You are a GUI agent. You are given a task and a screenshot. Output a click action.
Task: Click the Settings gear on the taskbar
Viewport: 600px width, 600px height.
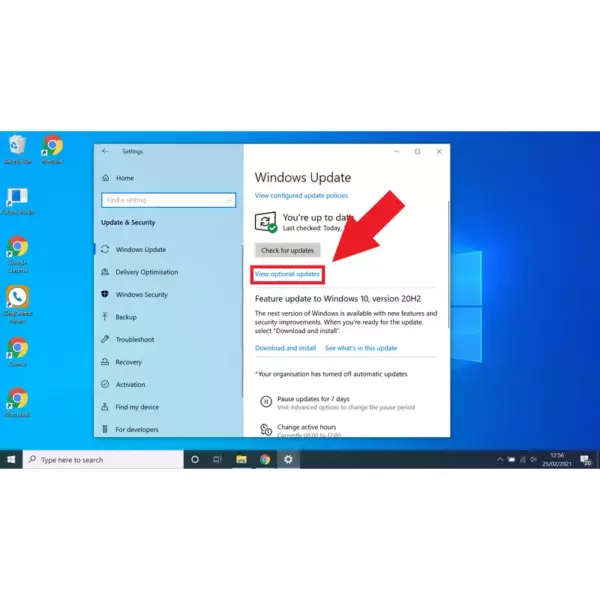coord(288,459)
